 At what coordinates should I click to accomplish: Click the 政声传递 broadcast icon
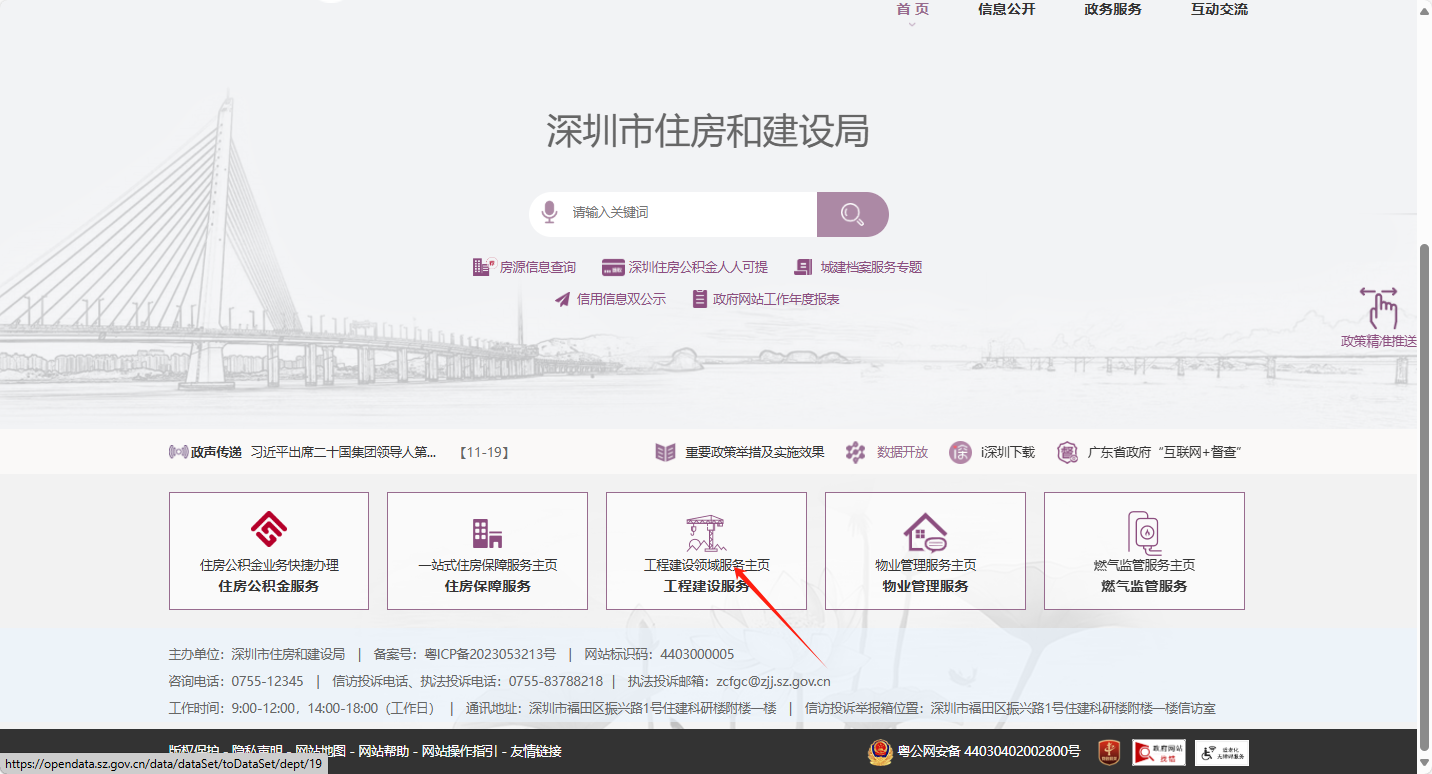point(179,452)
